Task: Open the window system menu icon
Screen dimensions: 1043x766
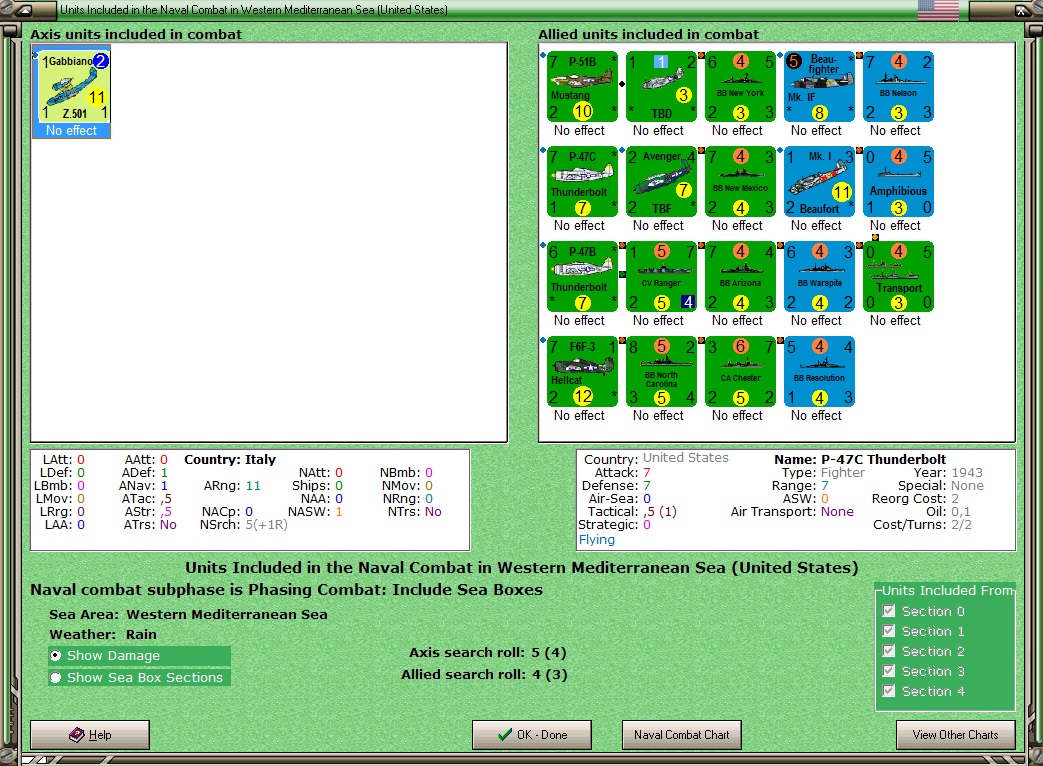Action: coord(23,10)
